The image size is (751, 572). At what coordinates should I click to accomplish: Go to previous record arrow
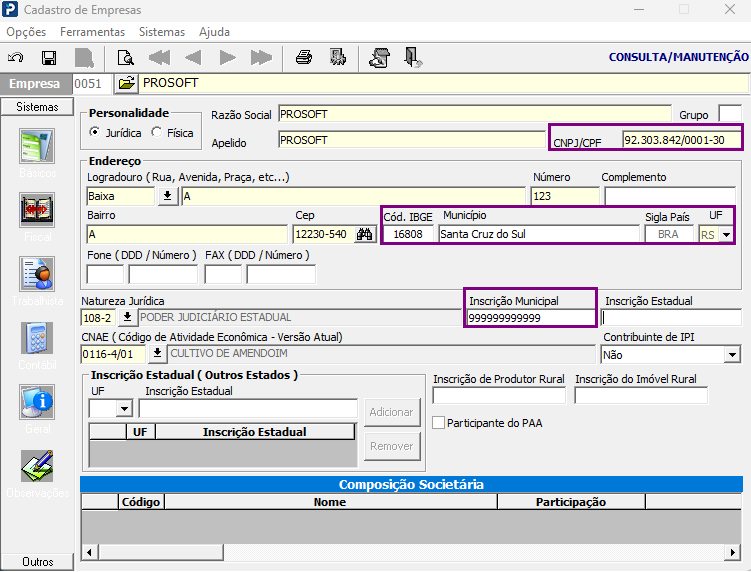(x=193, y=58)
